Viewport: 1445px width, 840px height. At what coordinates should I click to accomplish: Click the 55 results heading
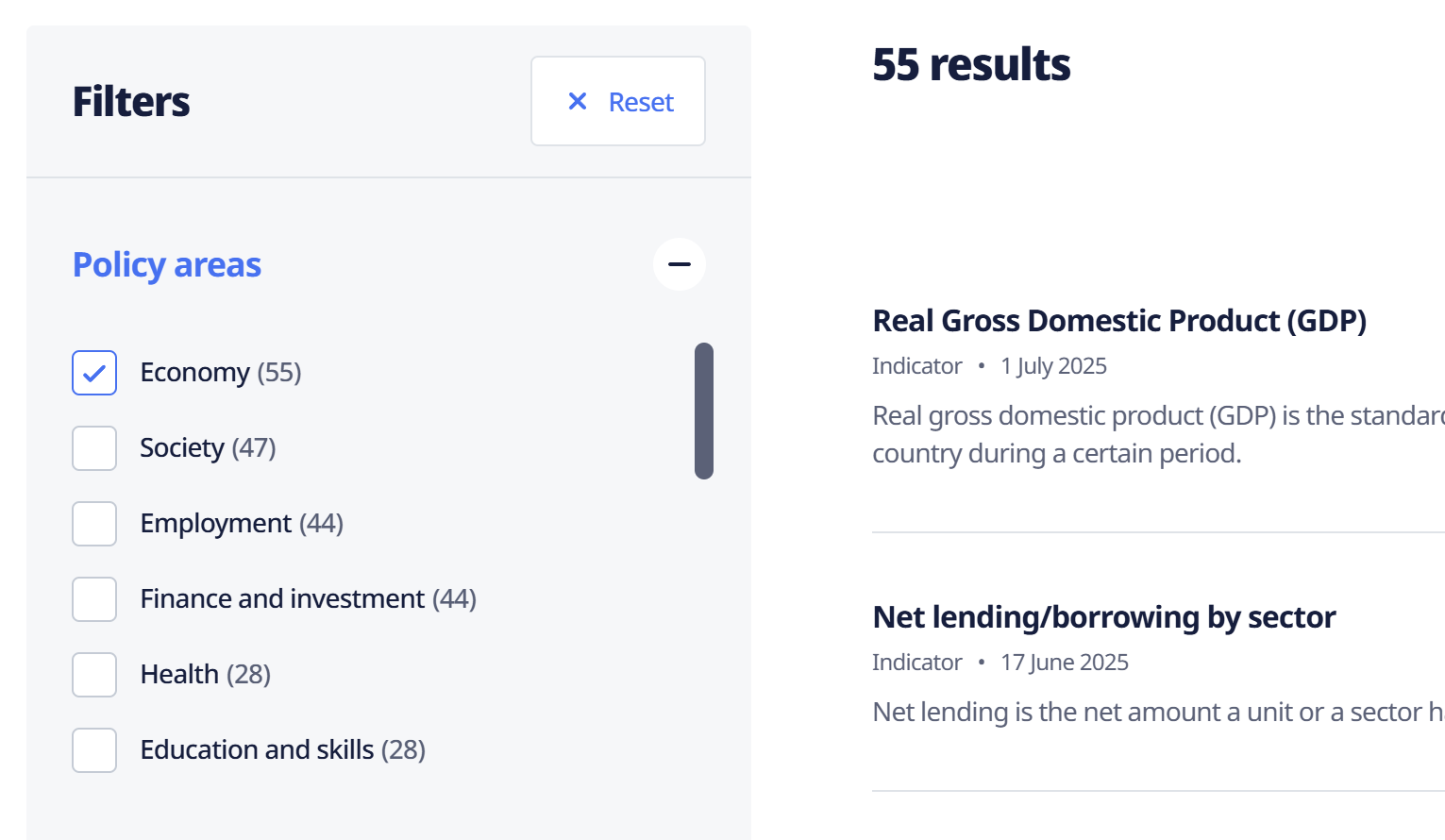tap(971, 65)
